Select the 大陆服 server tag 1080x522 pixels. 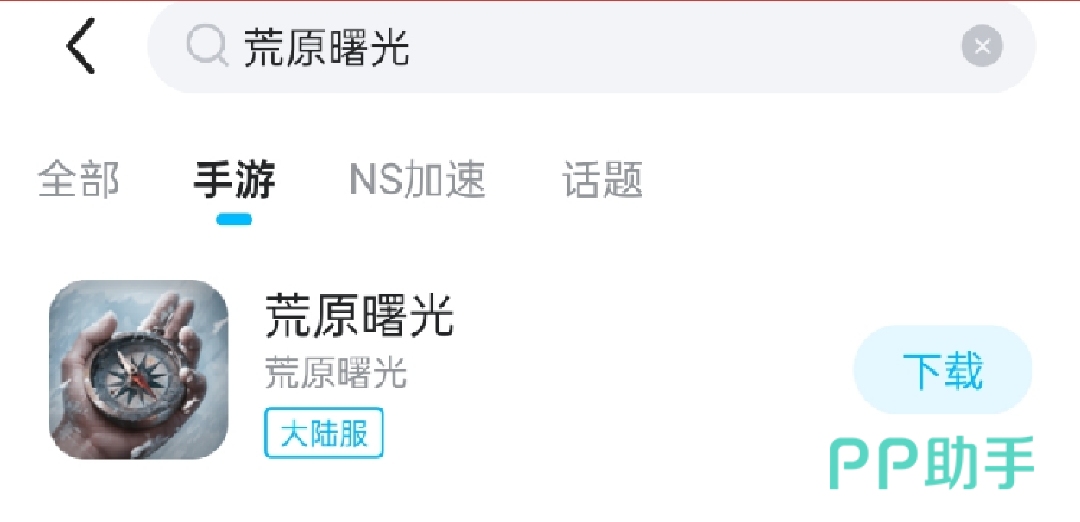click(x=324, y=433)
